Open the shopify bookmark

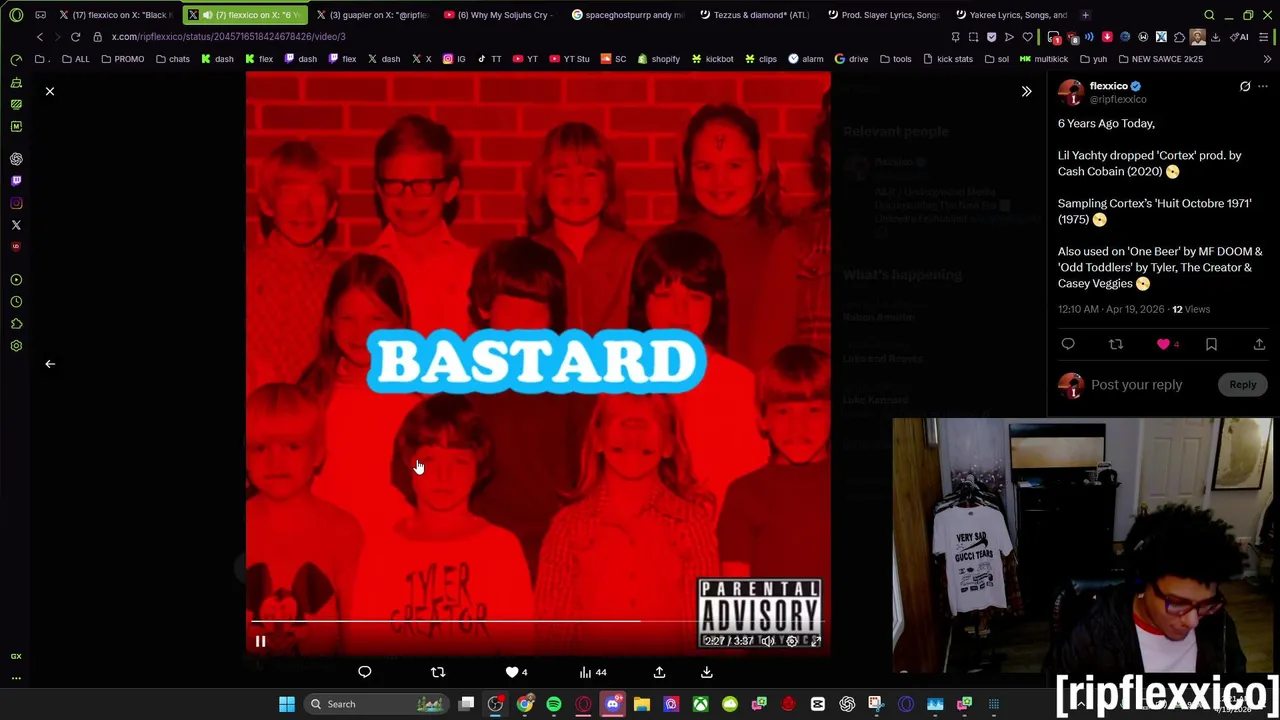coord(658,59)
